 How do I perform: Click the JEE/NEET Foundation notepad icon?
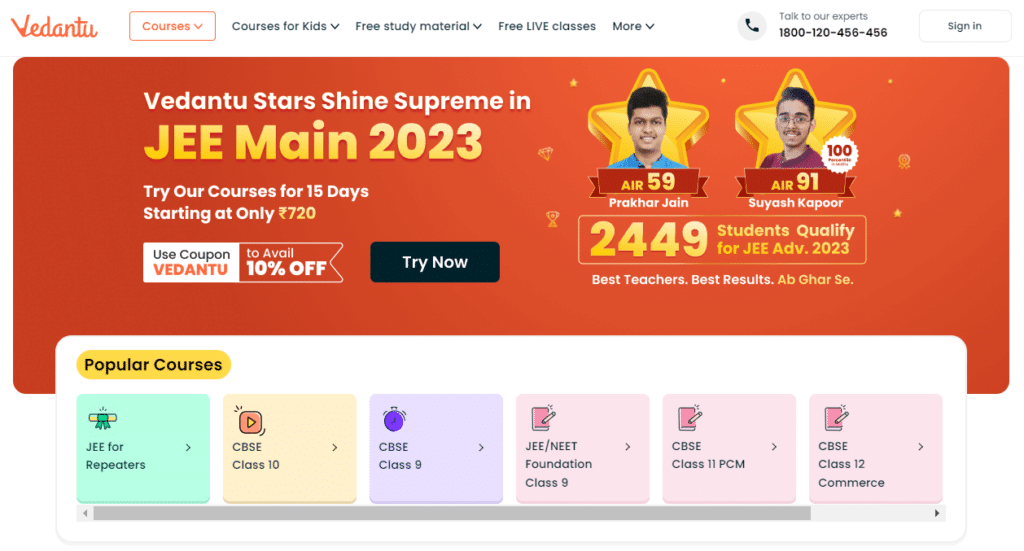pyautogui.click(x=543, y=418)
